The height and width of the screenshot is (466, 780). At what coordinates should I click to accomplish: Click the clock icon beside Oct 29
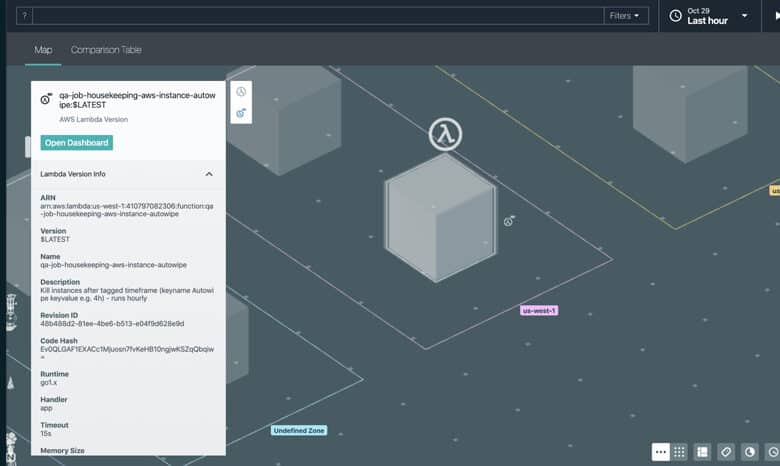tap(675, 16)
